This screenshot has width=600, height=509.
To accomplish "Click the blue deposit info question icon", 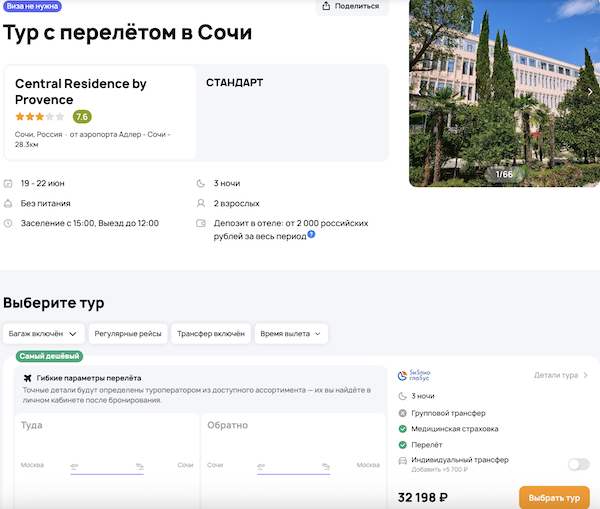I will pyautogui.click(x=312, y=234).
